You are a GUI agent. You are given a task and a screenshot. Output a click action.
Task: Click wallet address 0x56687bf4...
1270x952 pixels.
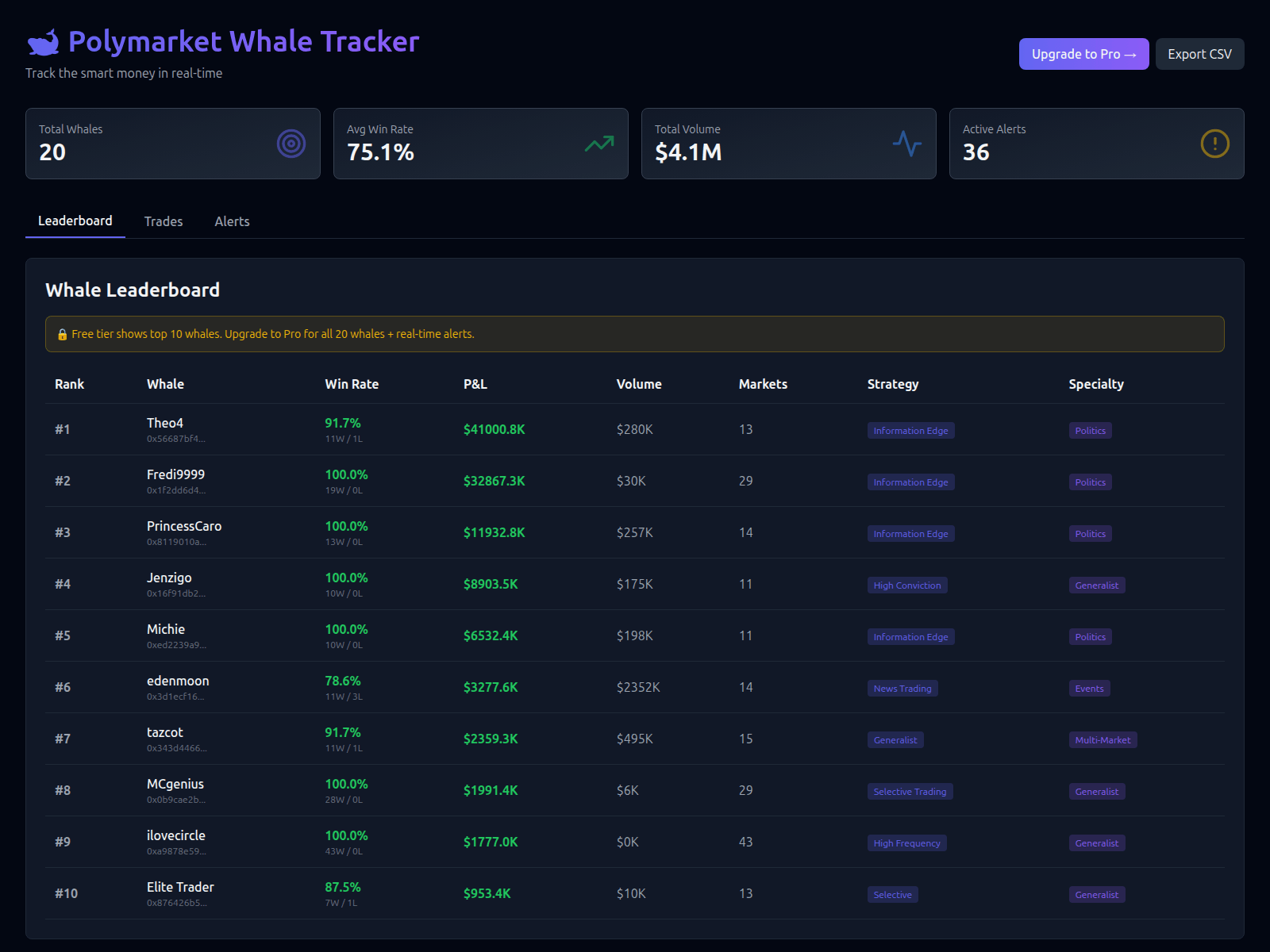coord(176,439)
